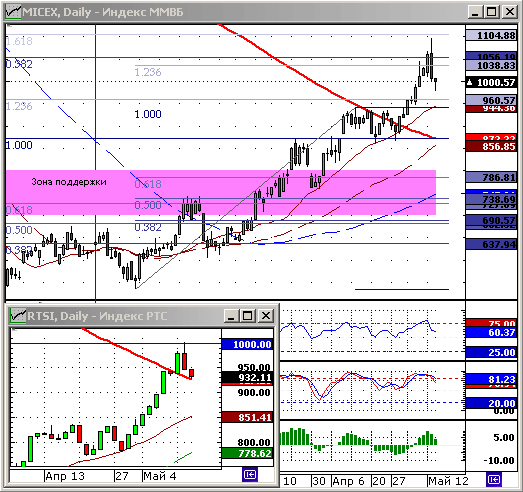
Task: Maximize the MICEX chart window
Action: tap(491, 12)
